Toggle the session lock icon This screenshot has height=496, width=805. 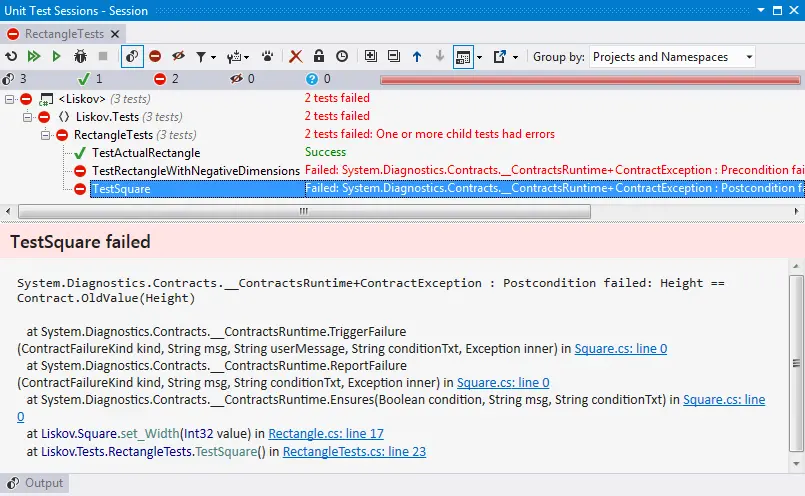point(319,56)
